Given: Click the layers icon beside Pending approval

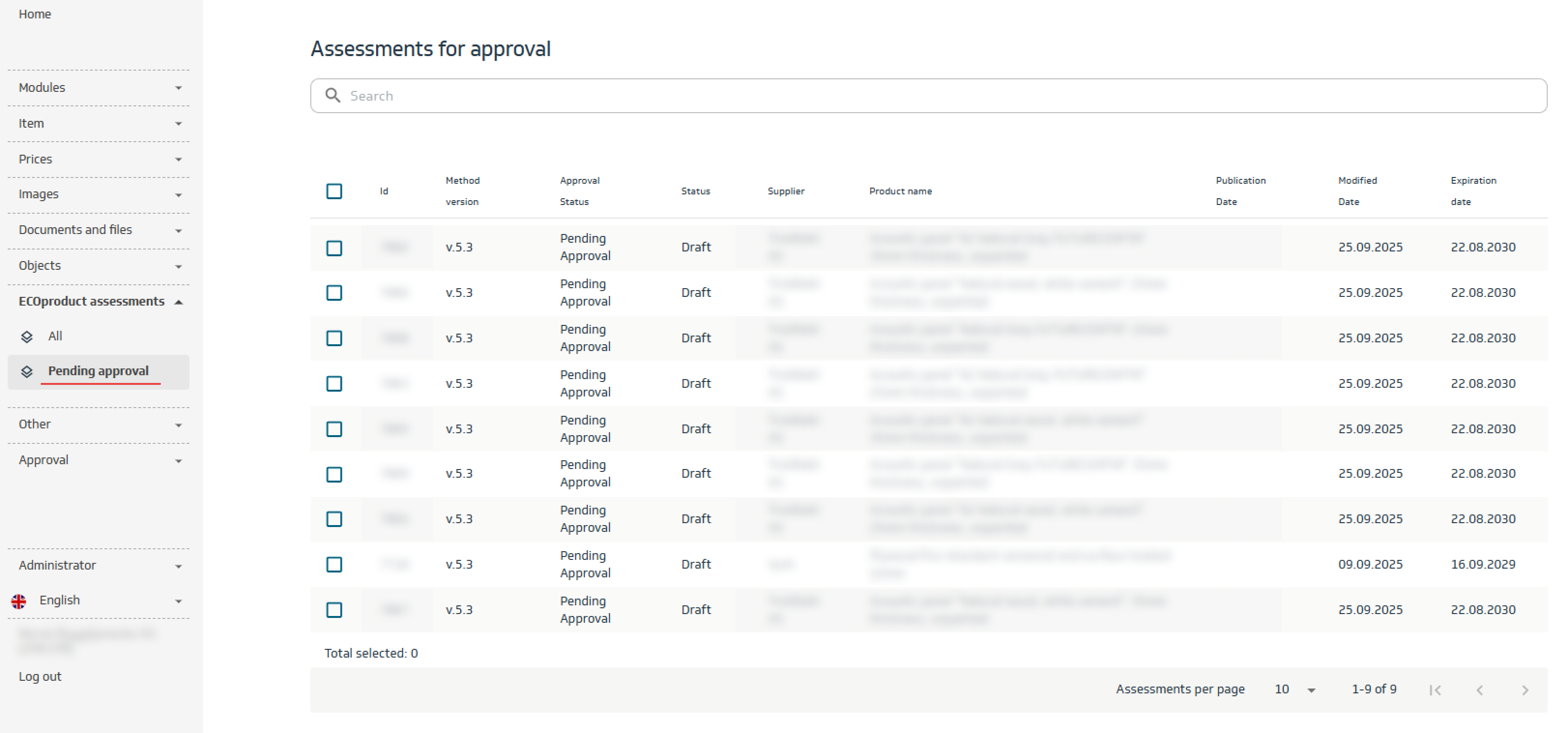Looking at the screenshot, I should 27,371.
